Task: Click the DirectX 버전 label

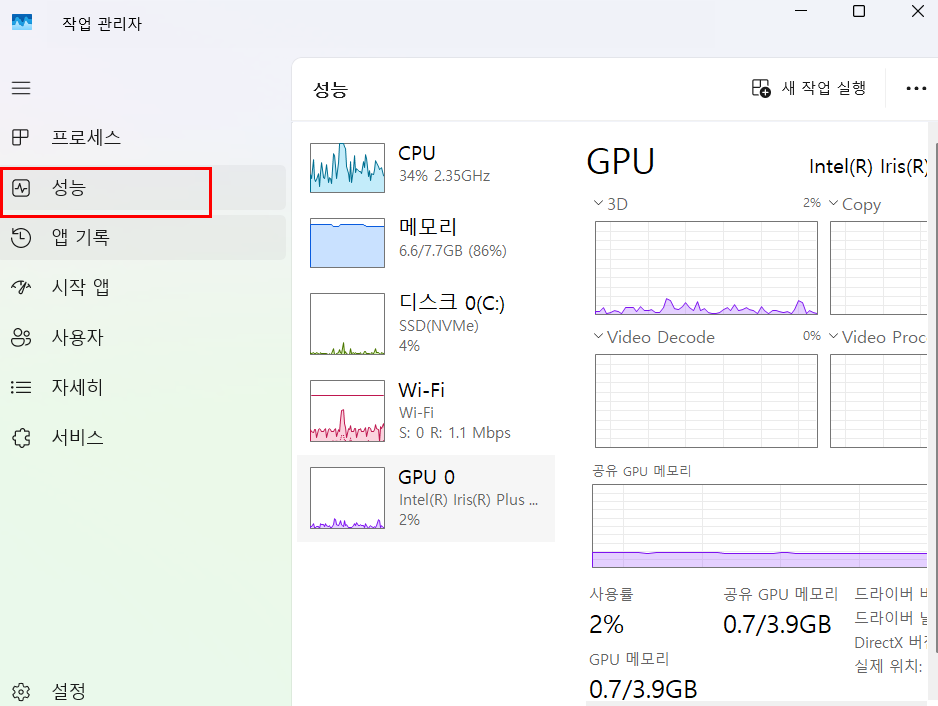Action: pyautogui.click(x=890, y=643)
